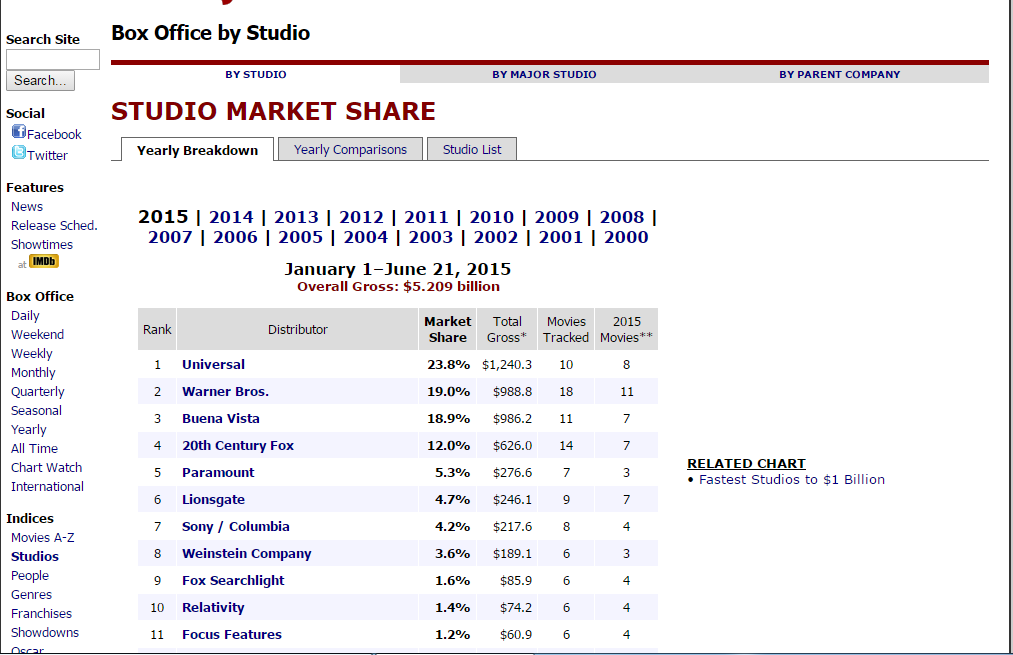Open Fox Searchlight distributor page
Image resolution: width=1013 pixels, height=655 pixels.
tap(233, 581)
